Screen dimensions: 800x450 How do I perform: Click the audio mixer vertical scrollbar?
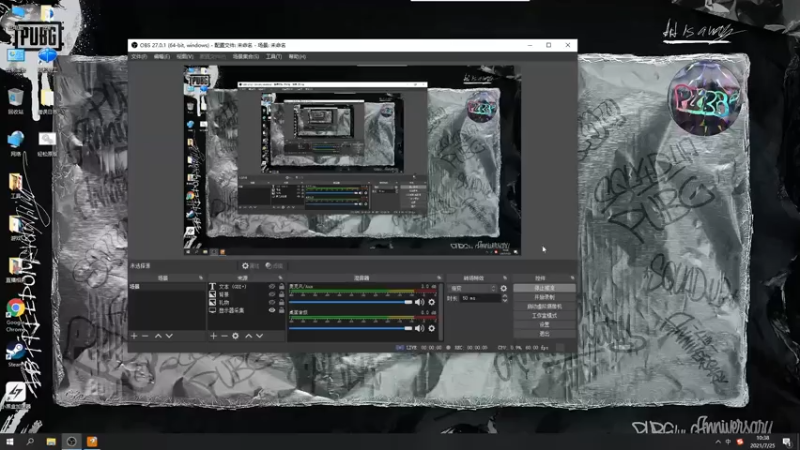(x=440, y=311)
